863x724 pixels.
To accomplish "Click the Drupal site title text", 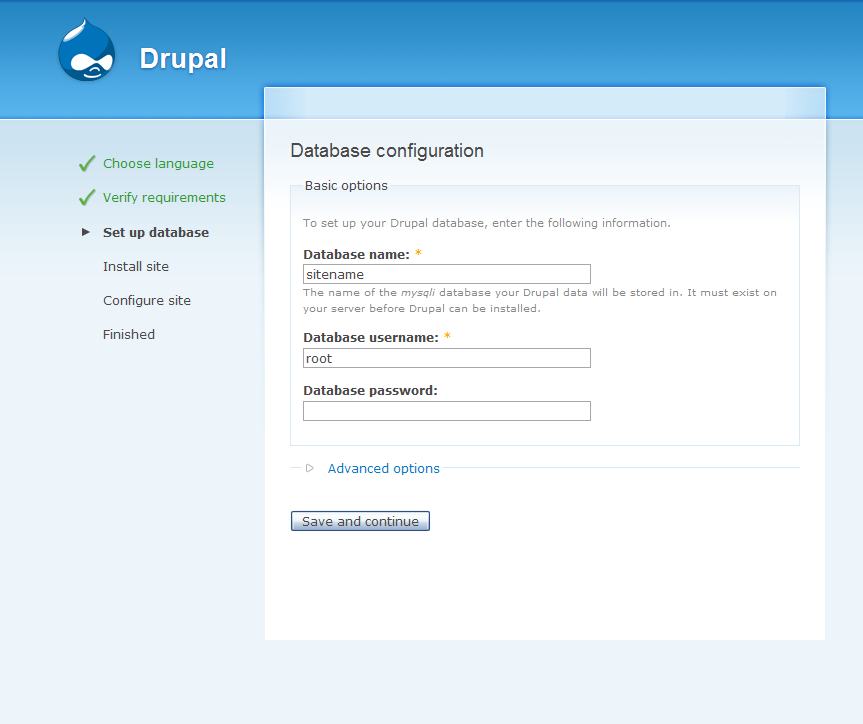I will tap(183, 58).
